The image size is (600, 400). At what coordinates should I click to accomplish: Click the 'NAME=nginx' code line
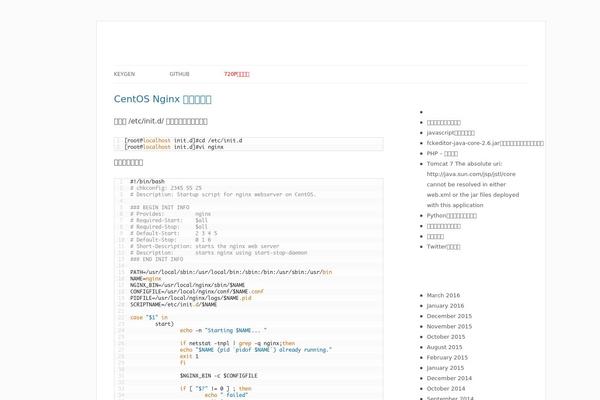[145, 279]
